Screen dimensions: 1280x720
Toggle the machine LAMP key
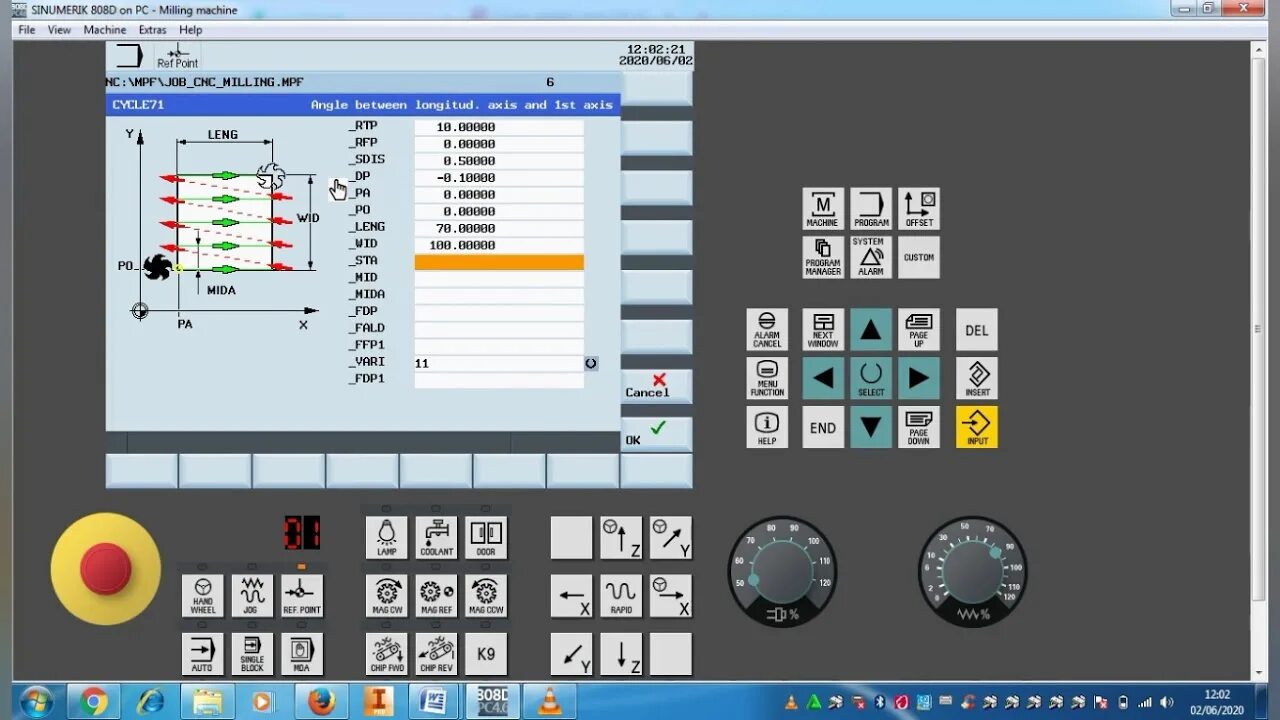387,537
